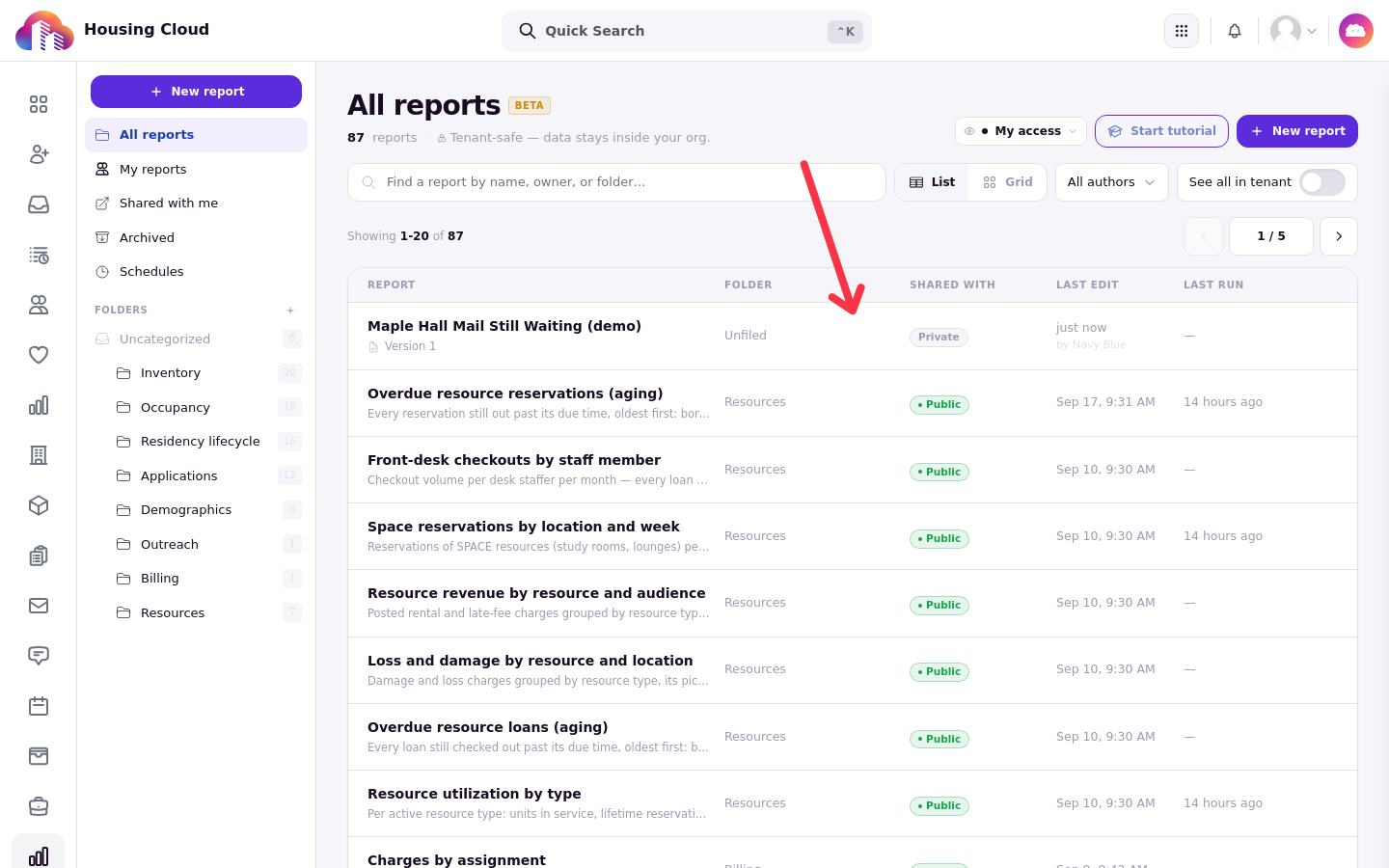Click the Find a report search field
The image size is (1389, 868).
tap(616, 182)
